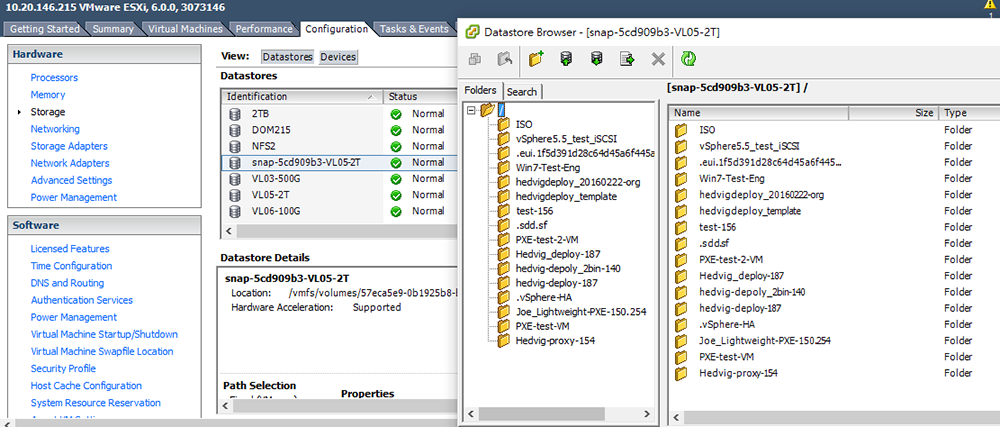The width and height of the screenshot is (1000, 427).
Task: Click the grey X delete icon
Action: click(658, 59)
